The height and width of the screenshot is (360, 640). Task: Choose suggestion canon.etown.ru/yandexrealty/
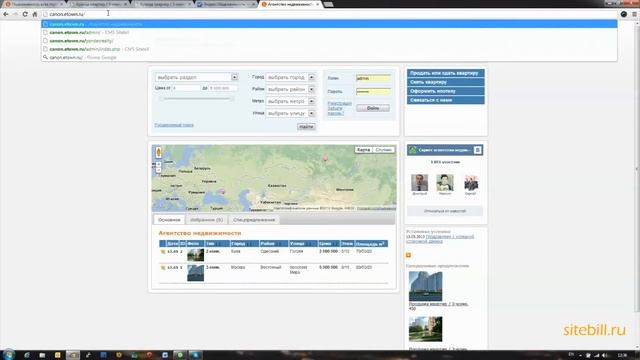point(329,41)
